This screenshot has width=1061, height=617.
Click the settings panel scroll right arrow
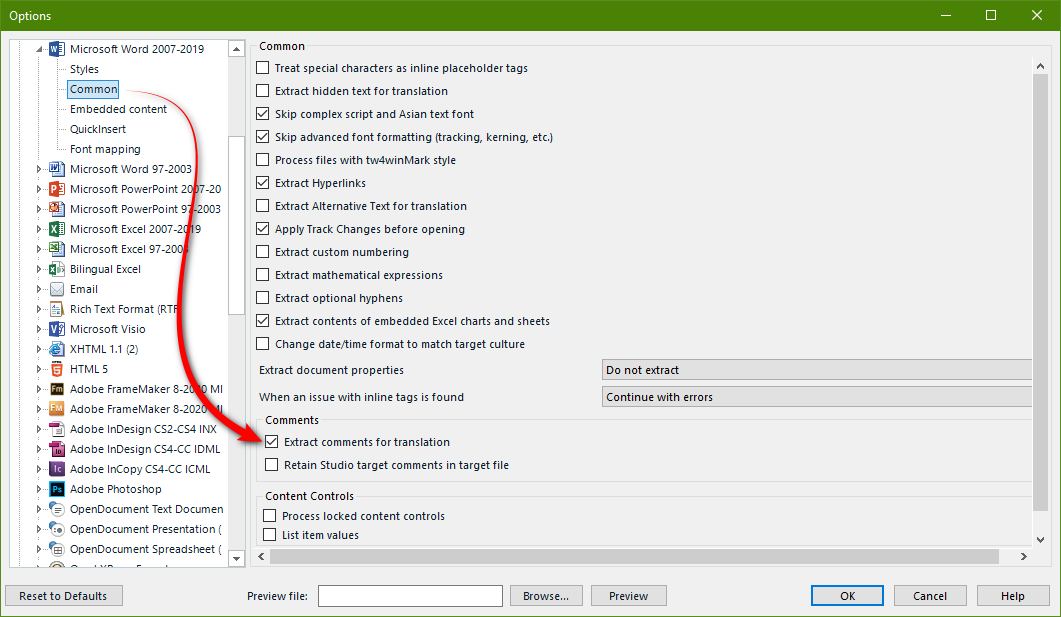coord(1024,556)
